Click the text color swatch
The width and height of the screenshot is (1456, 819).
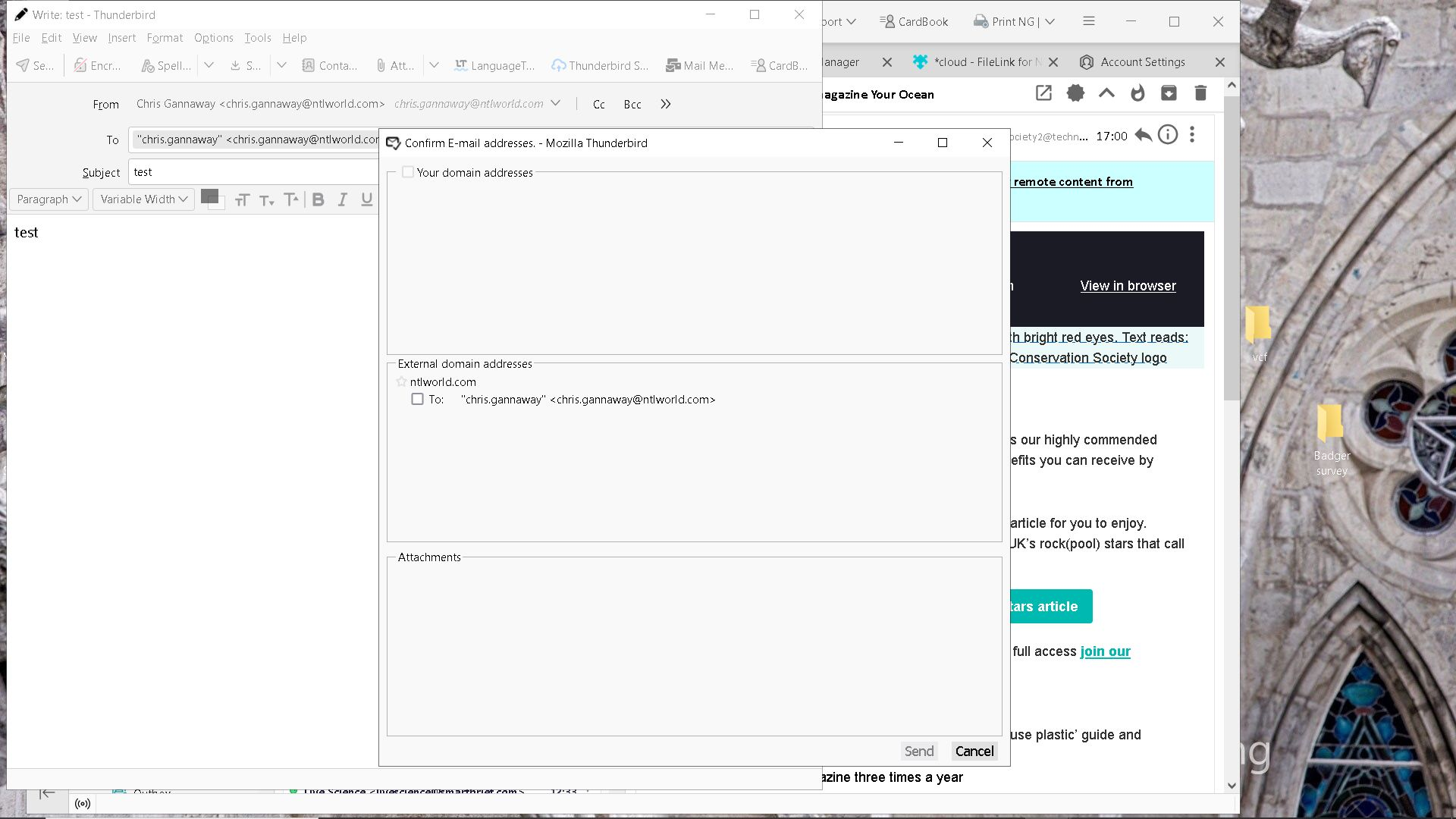[x=210, y=196]
